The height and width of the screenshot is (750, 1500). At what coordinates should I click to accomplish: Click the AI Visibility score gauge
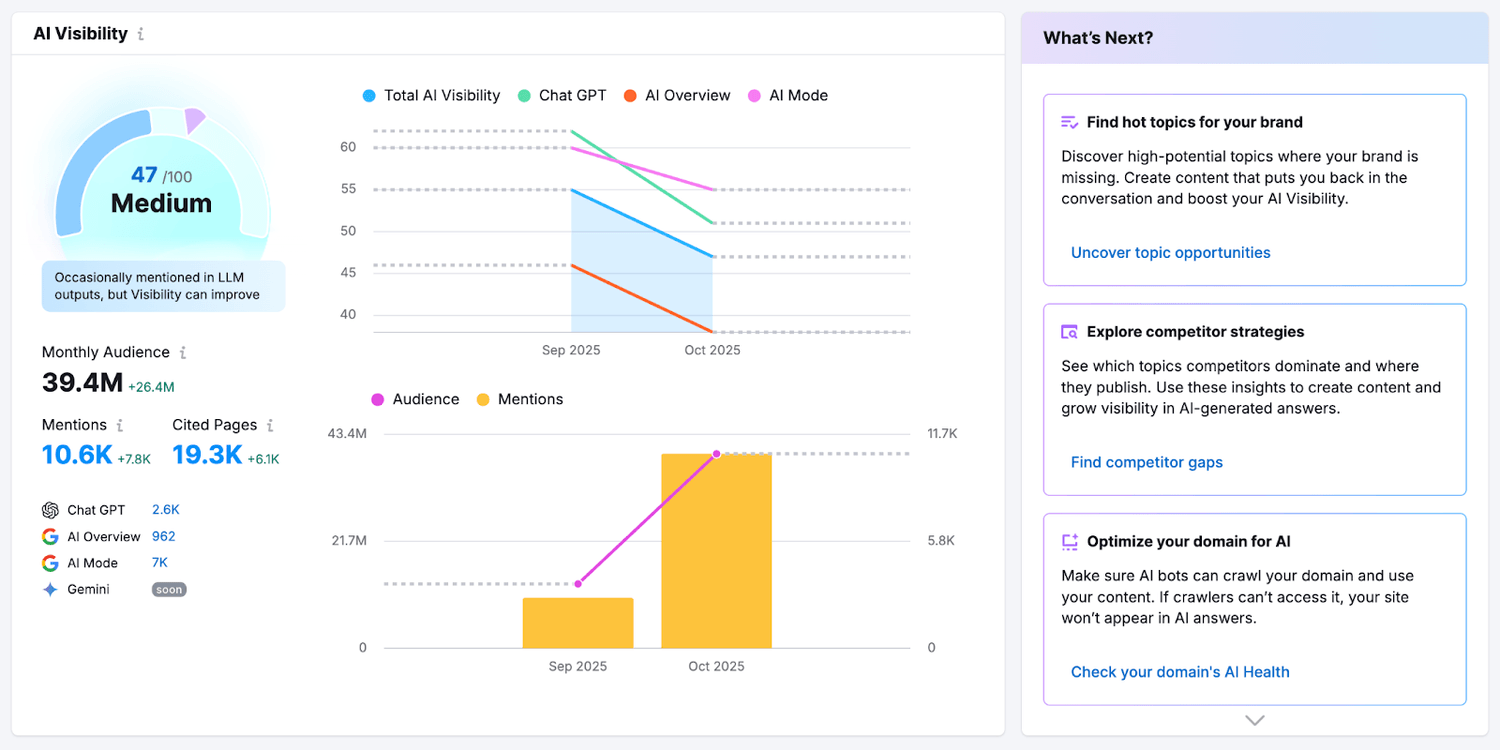tap(160, 190)
